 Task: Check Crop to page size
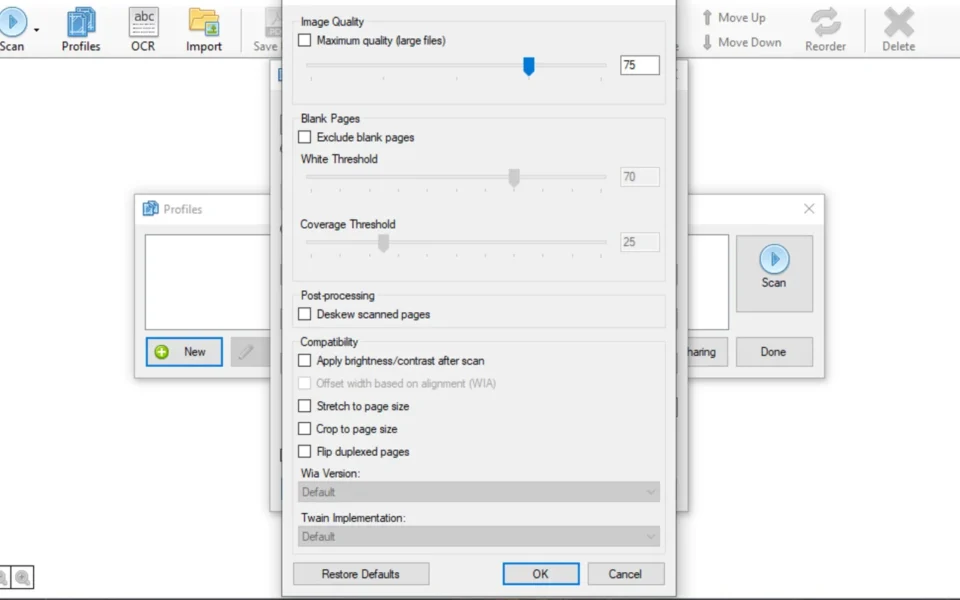[304, 429]
